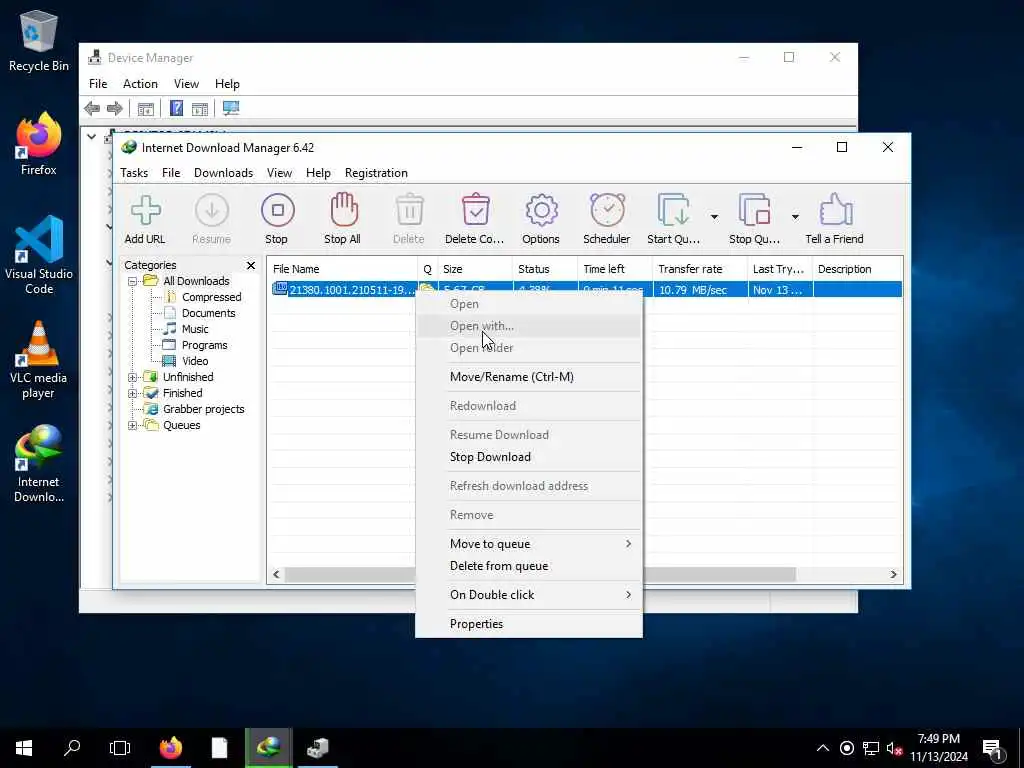
Task: Click horizontal scrollbar right arrow
Action: (893, 575)
